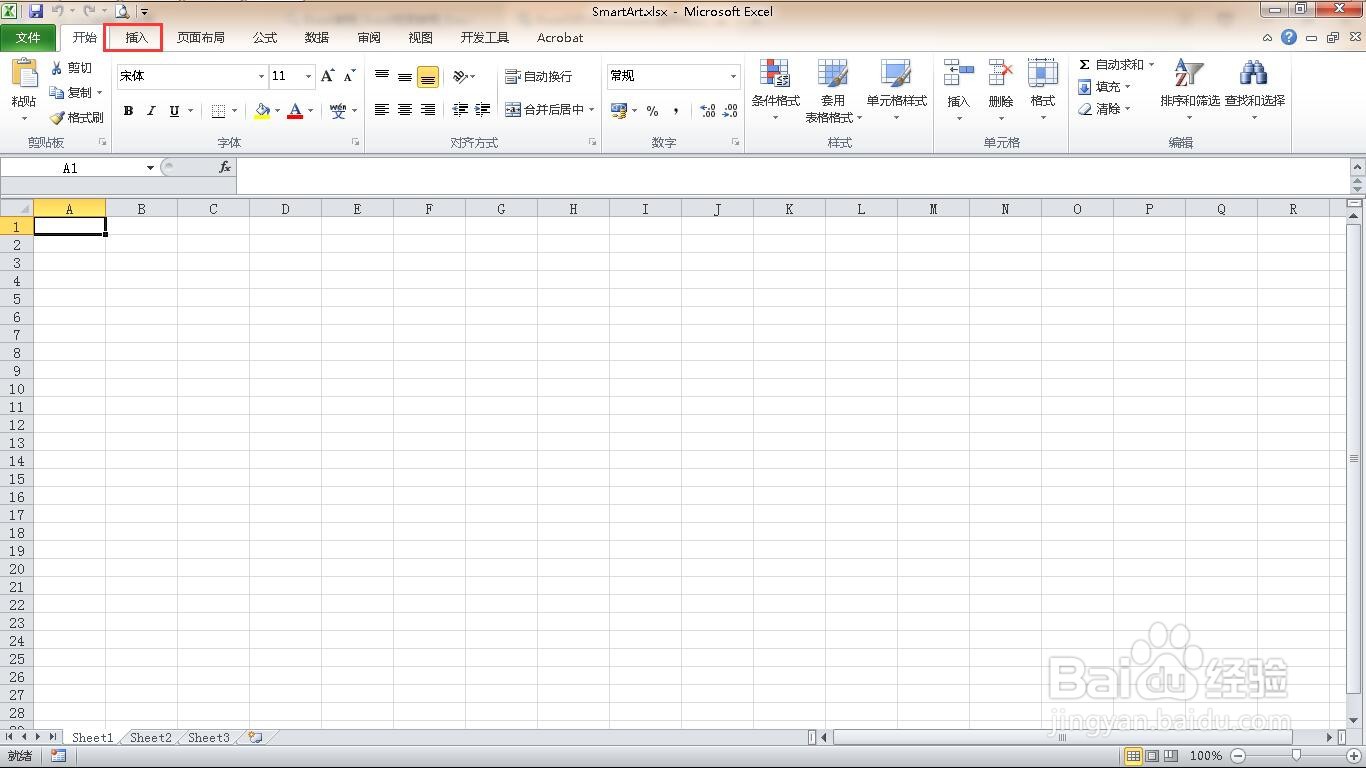Cut selection with 剪切 scissors
Viewport: 1366px width, 768px height.
click(71, 68)
